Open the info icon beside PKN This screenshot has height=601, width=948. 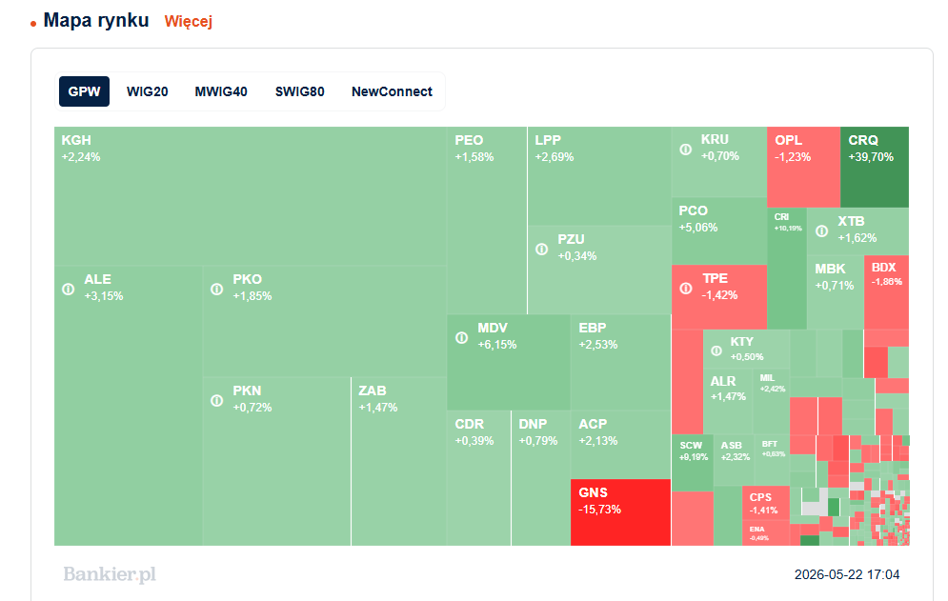pyautogui.click(x=216, y=400)
